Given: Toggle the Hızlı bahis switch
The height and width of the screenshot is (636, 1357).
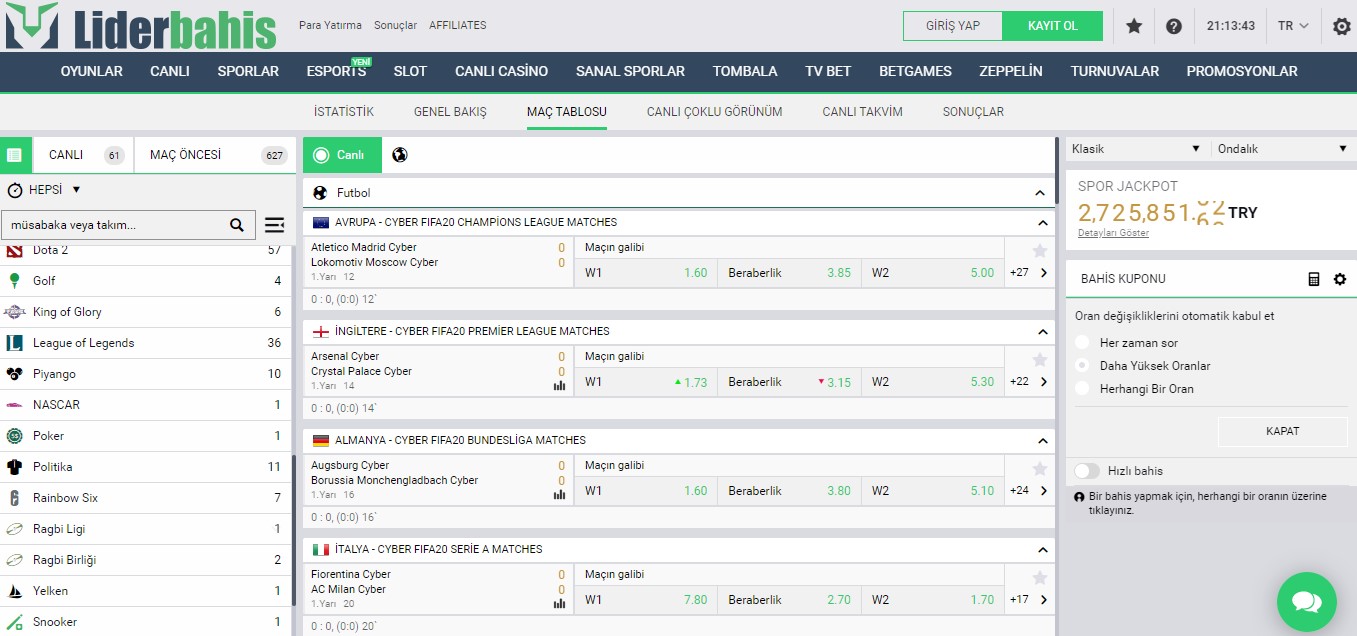Looking at the screenshot, I should [x=1087, y=471].
